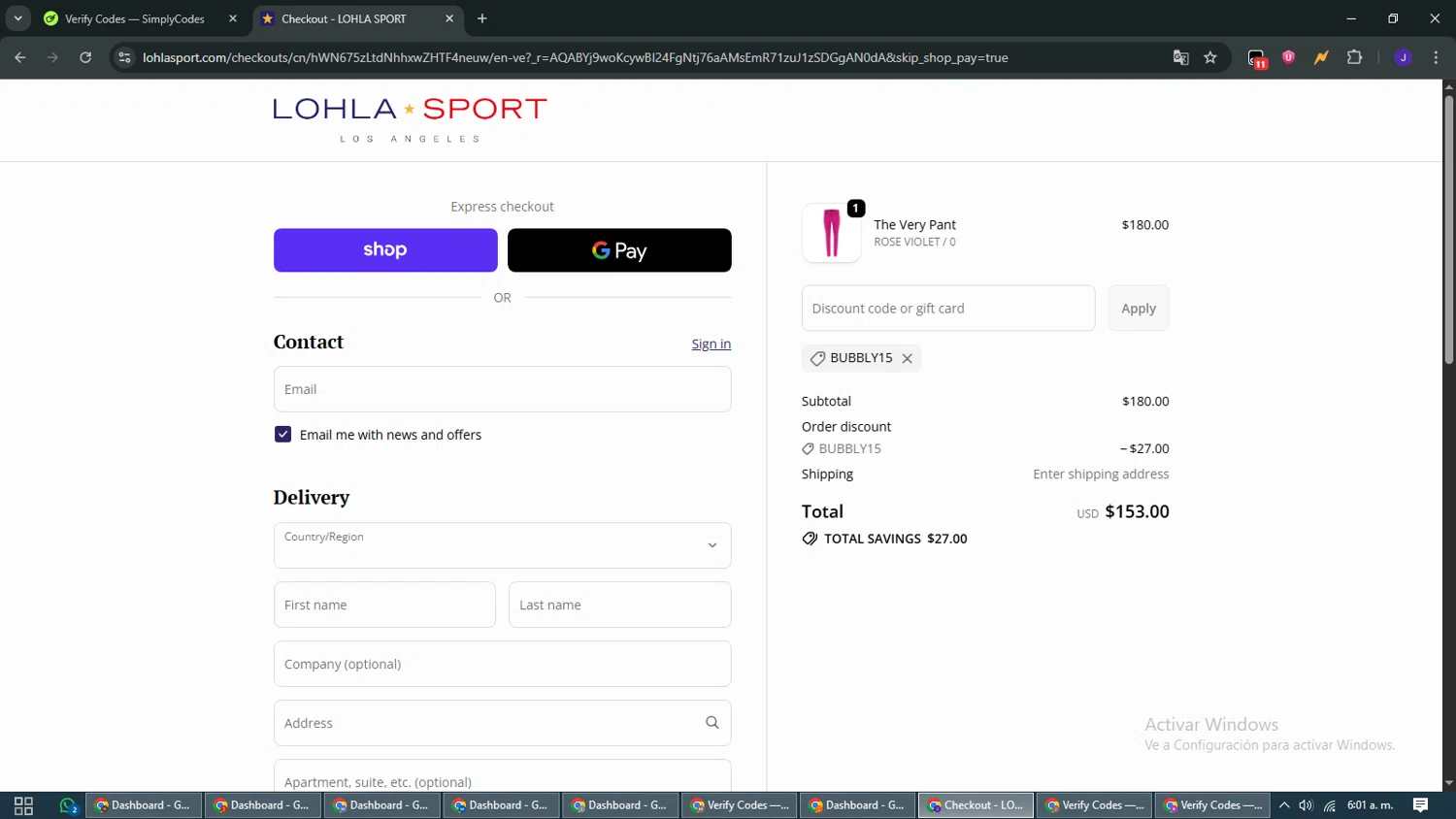Open the orange lightning extension icon
This screenshot has height=819, width=1456.
point(1321,57)
